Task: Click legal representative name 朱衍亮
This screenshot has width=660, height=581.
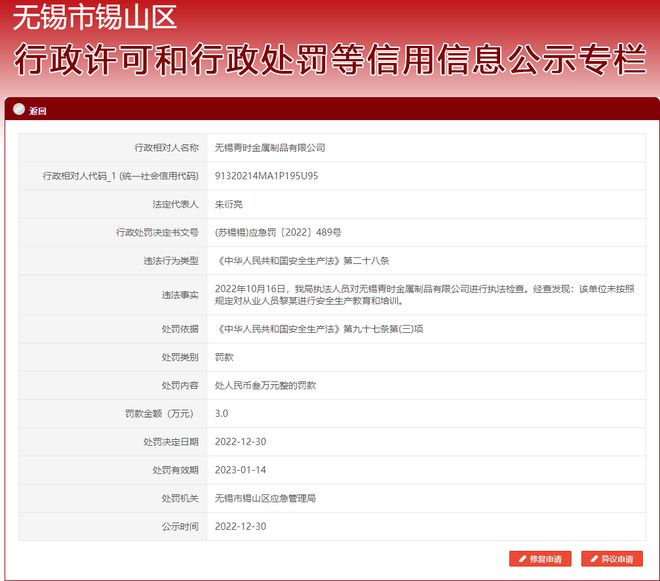Action: [x=230, y=204]
